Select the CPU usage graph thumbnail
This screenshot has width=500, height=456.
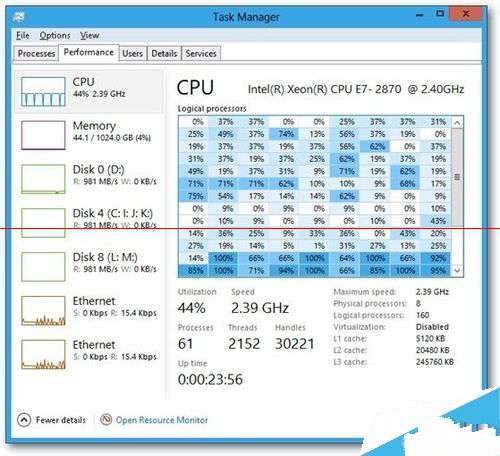[43, 92]
